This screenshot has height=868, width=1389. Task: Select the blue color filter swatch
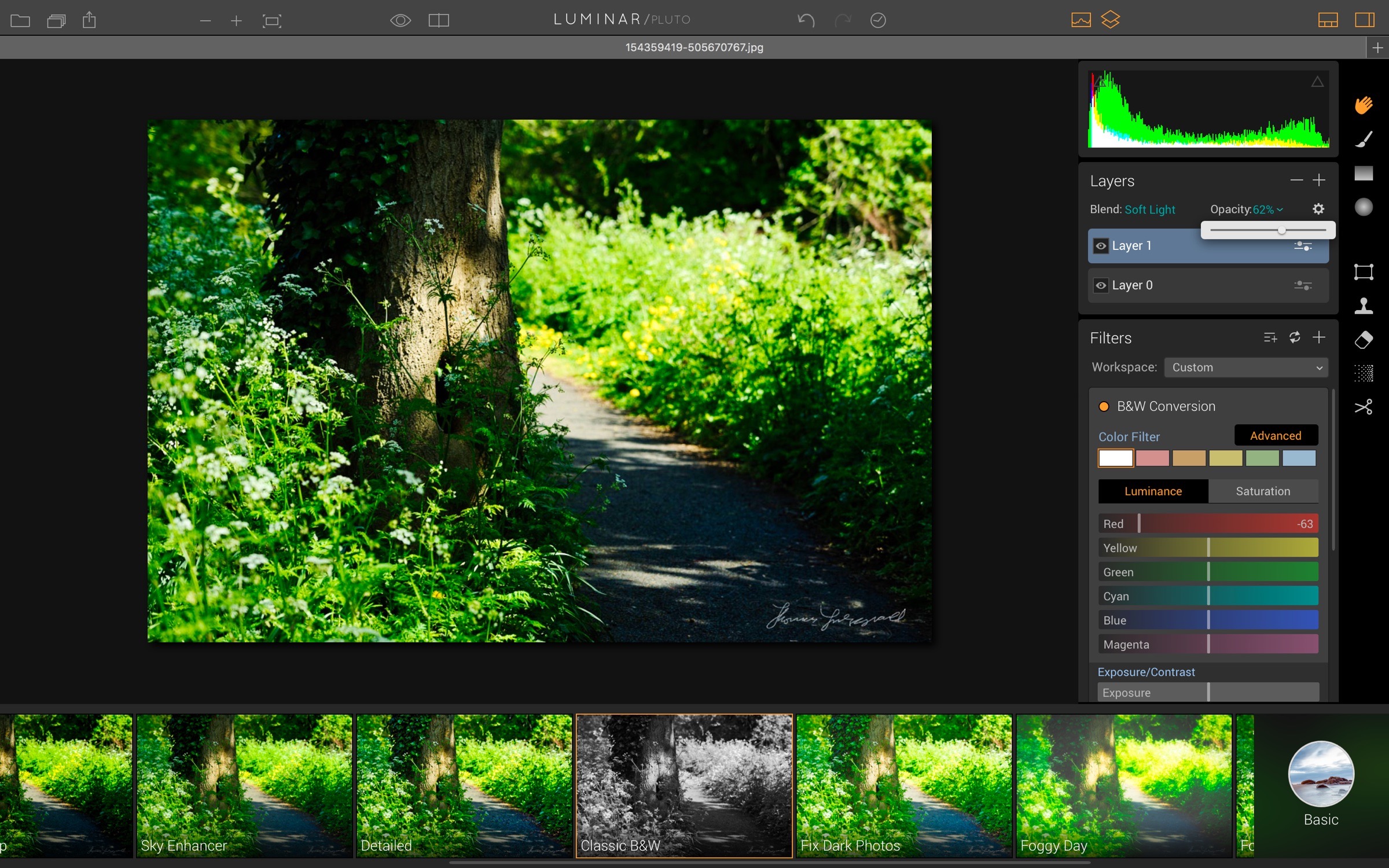1299,458
